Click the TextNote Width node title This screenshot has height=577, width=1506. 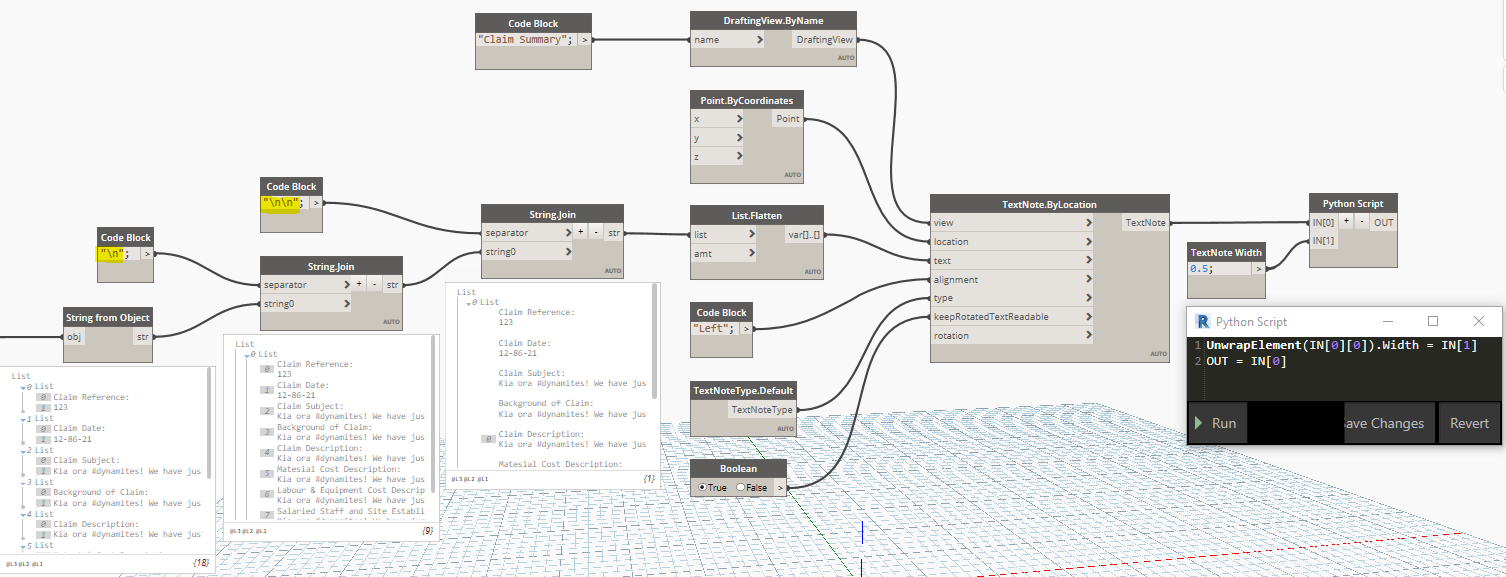click(1226, 252)
